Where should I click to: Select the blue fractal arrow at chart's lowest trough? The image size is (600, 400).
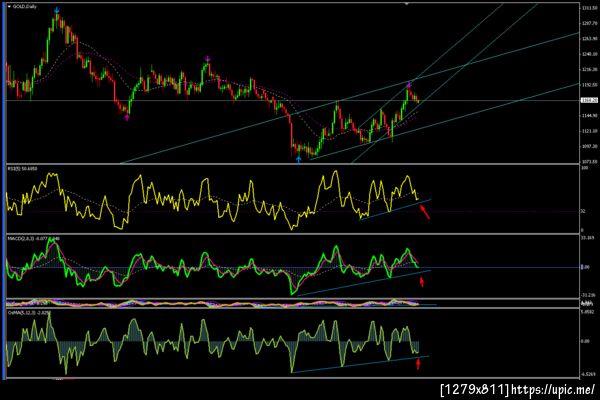tap(299, 158)
